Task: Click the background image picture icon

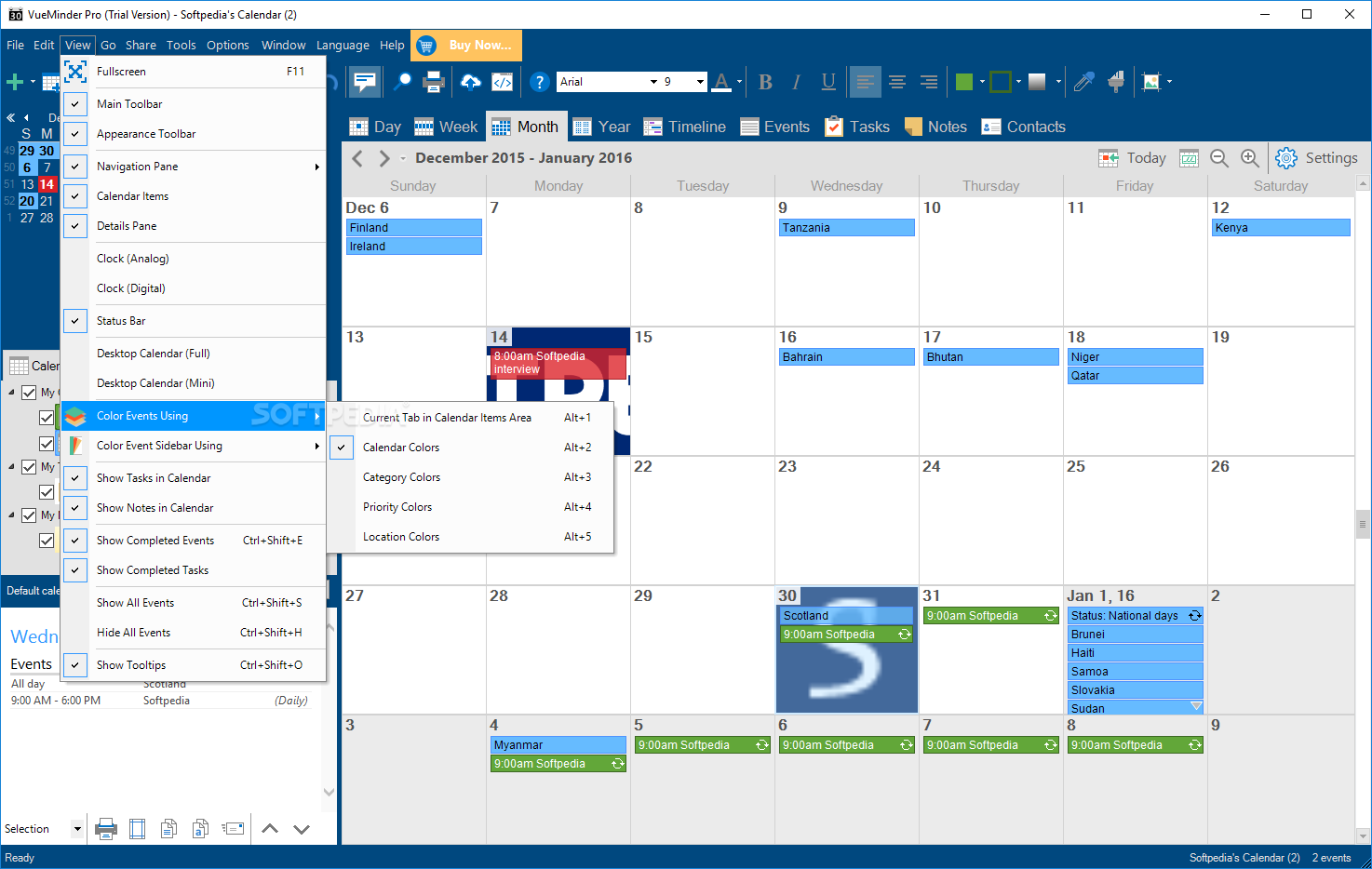Action: (1151, 82)
